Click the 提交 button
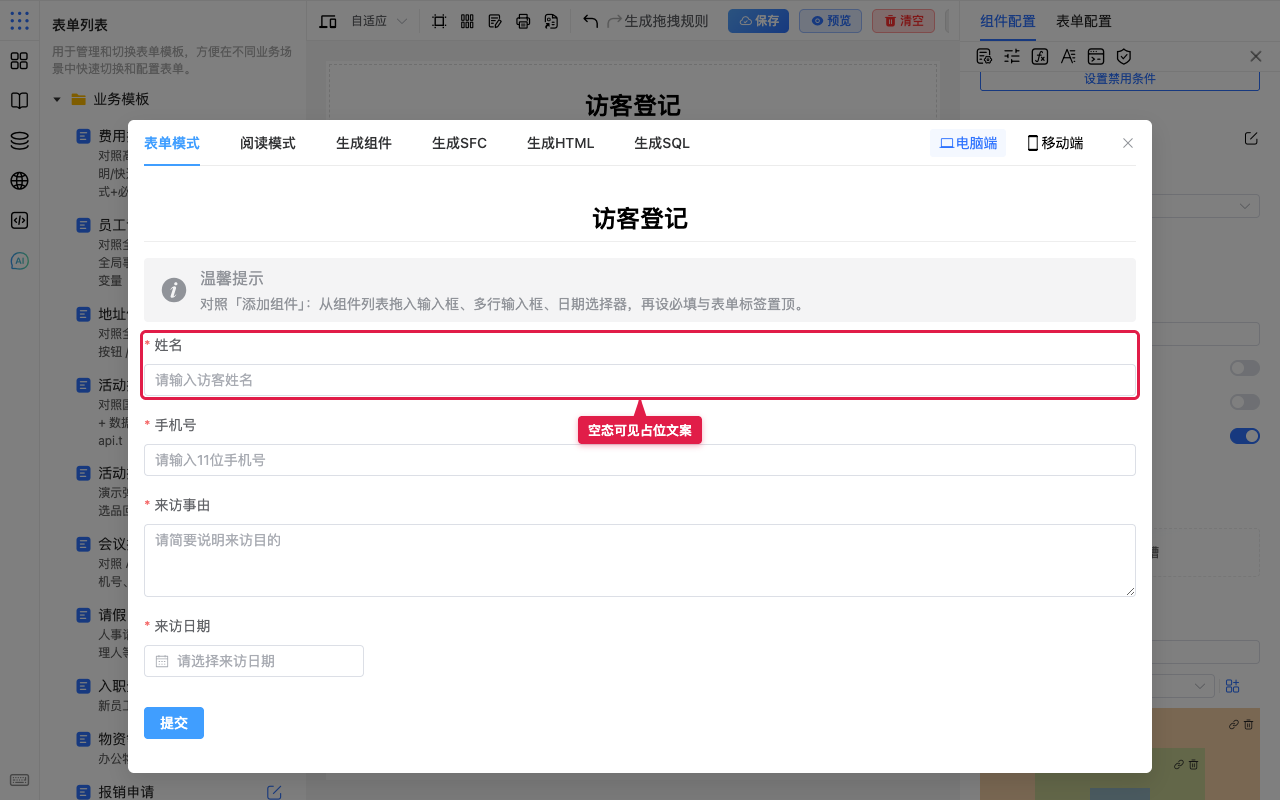The width and height of the screenshot is (1280, 800). 174,723
